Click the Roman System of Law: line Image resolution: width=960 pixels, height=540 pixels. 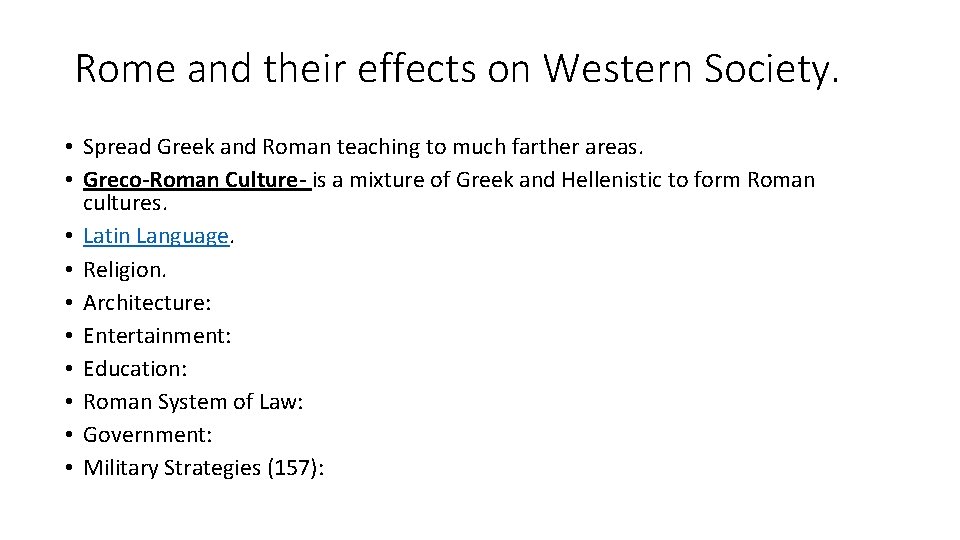coord(194,401)
